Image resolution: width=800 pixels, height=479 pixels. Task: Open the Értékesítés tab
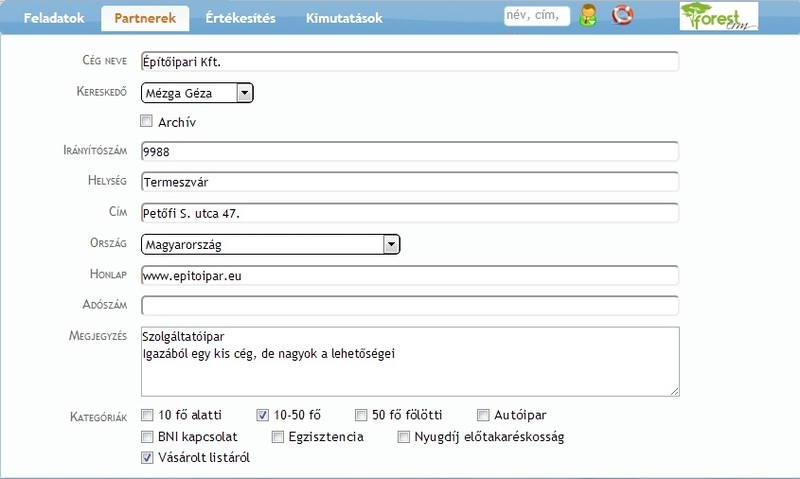click(x=240, y=18)
